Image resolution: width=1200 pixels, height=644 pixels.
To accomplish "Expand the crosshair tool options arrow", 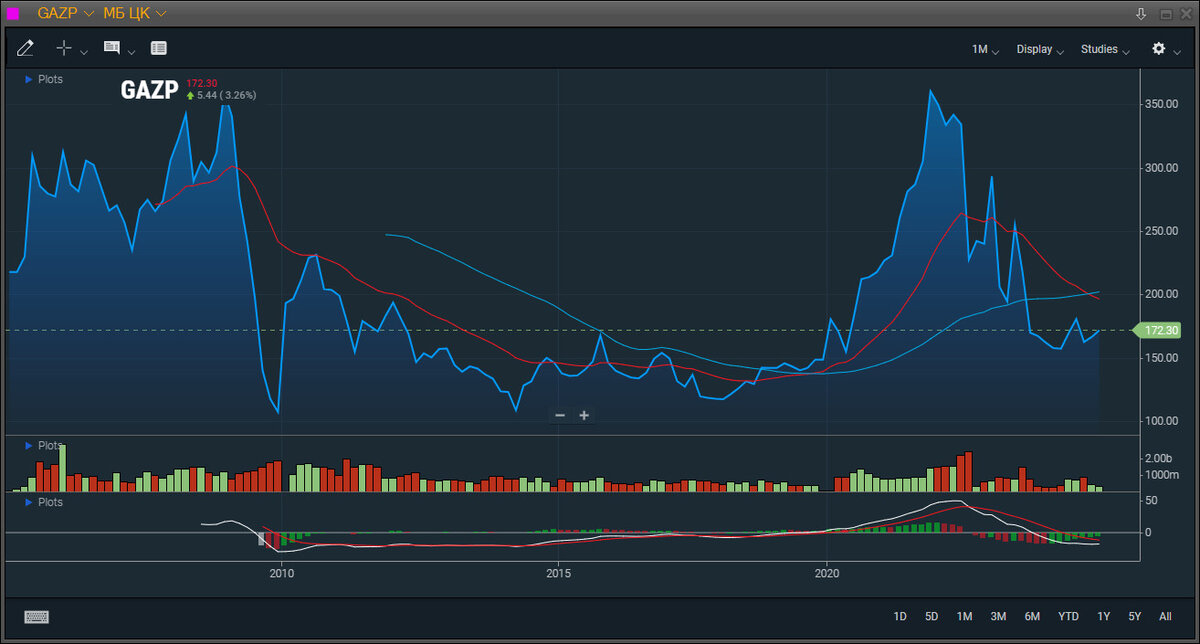I will click(x=84, y=51).
